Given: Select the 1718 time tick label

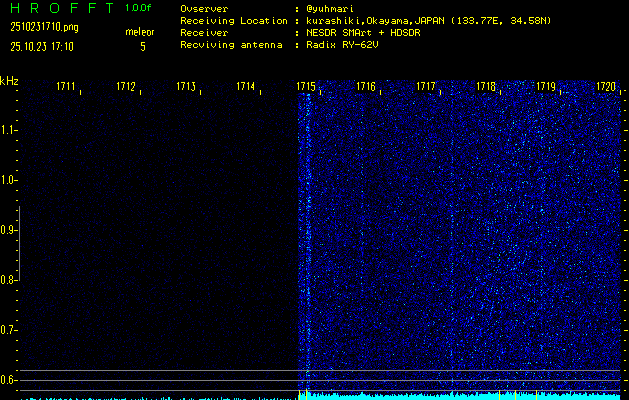Looking at the screenshot, I should coord(486,87).
